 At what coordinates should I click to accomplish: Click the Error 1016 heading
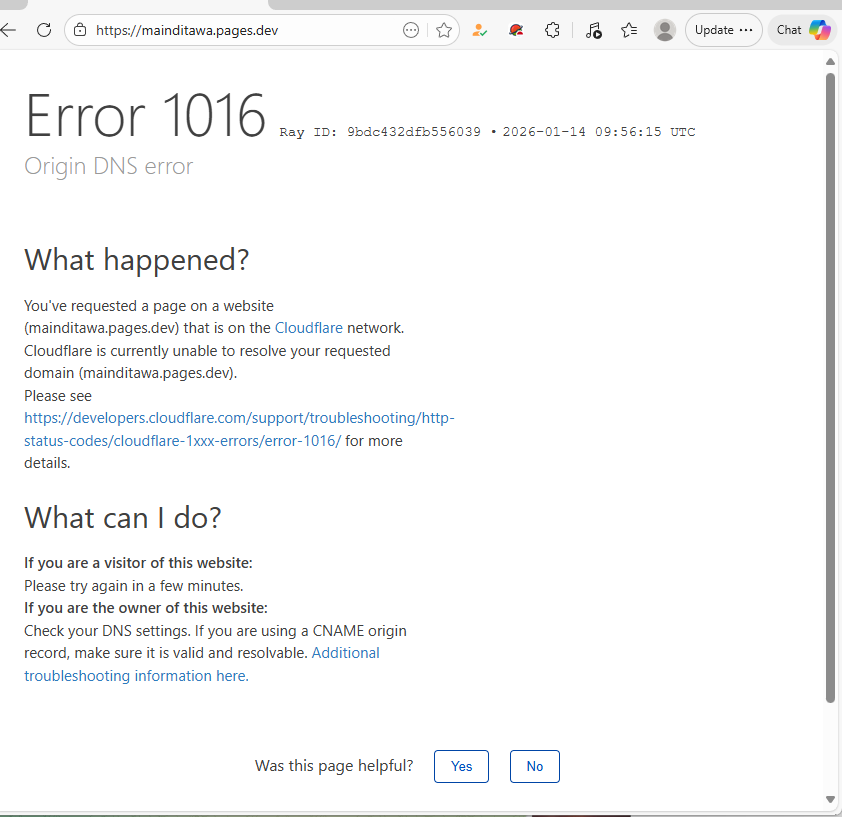coord(145,115)
